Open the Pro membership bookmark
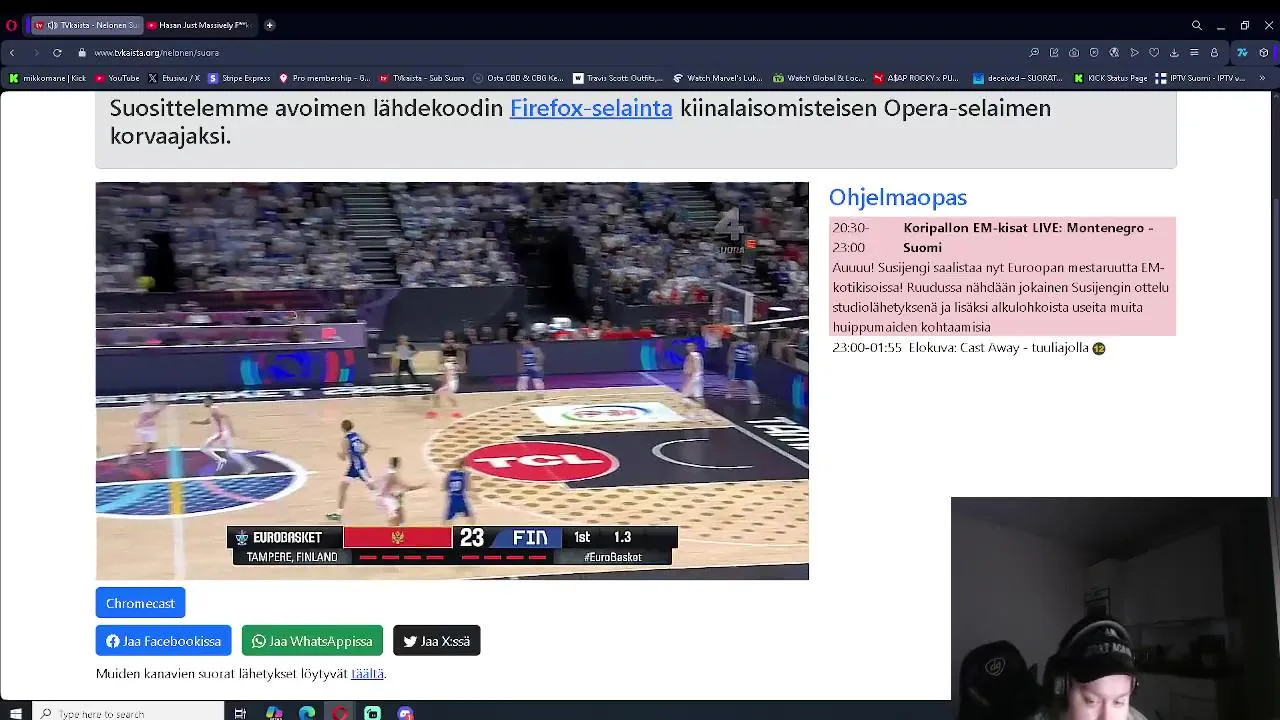 [325, 78]
